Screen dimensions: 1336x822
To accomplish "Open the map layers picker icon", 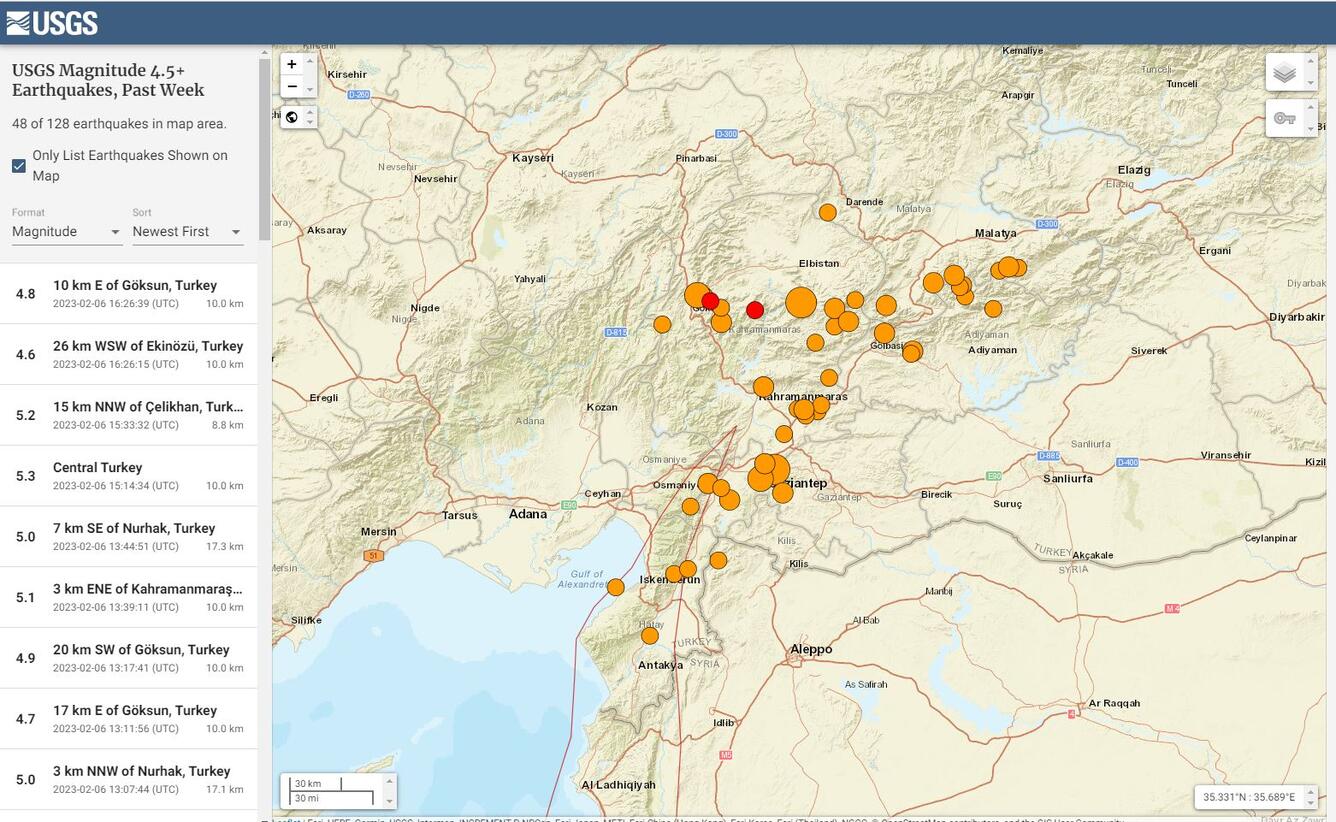I will (1285, 71).
